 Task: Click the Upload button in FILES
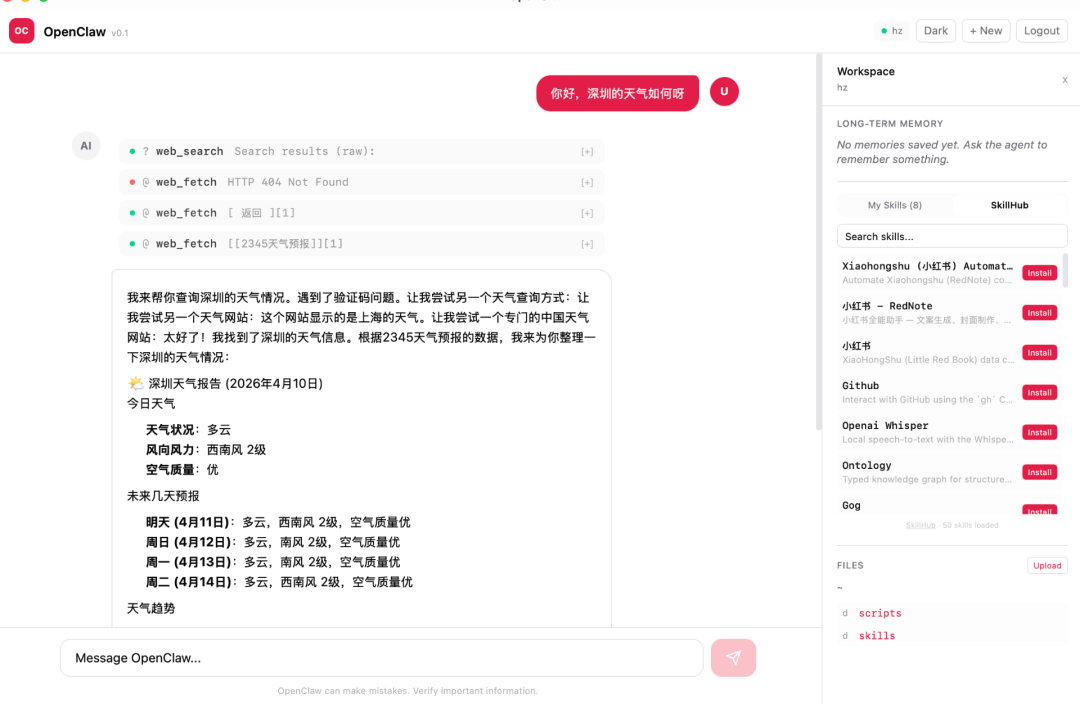tap(1046, 565)
